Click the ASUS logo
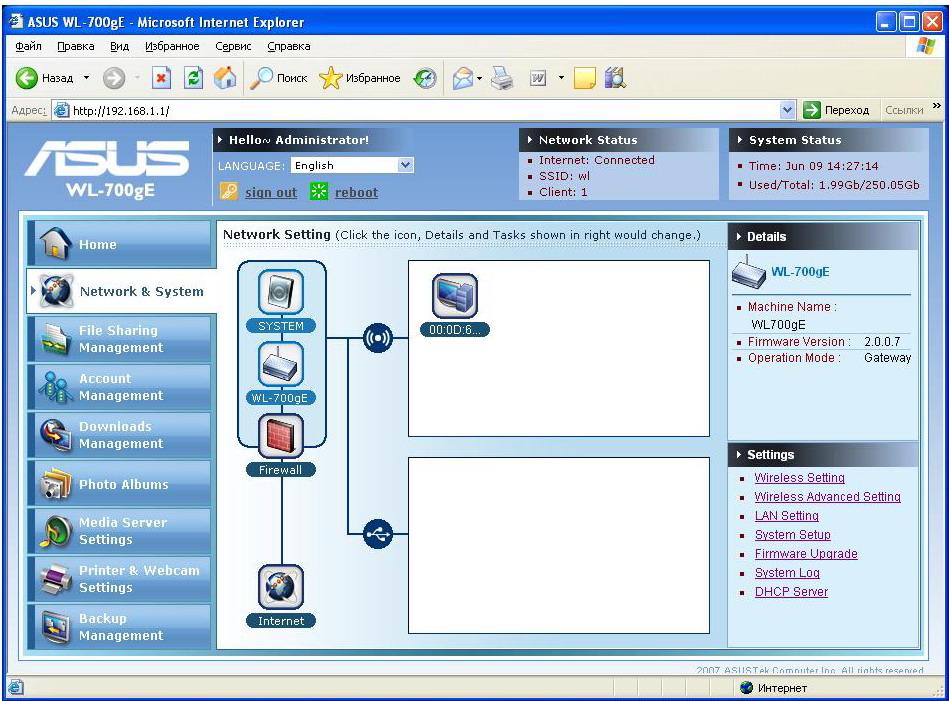Screen dimensions: 949x701 (107, 158)
